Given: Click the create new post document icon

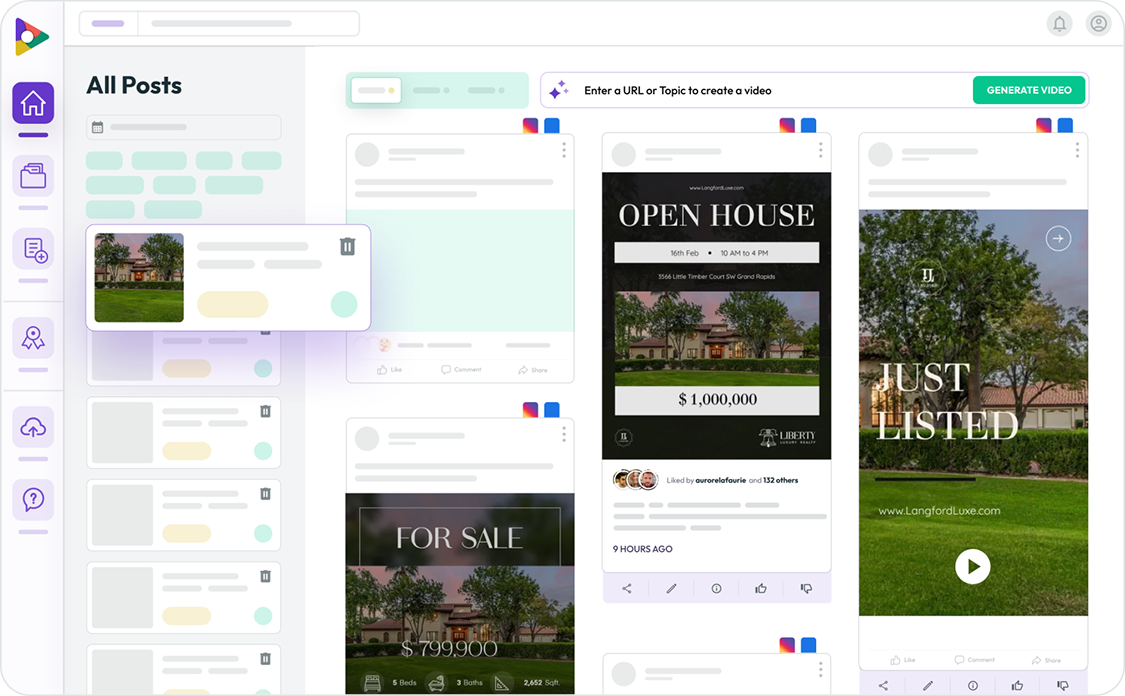Looking at the screenshot, I should click(33, 250).
